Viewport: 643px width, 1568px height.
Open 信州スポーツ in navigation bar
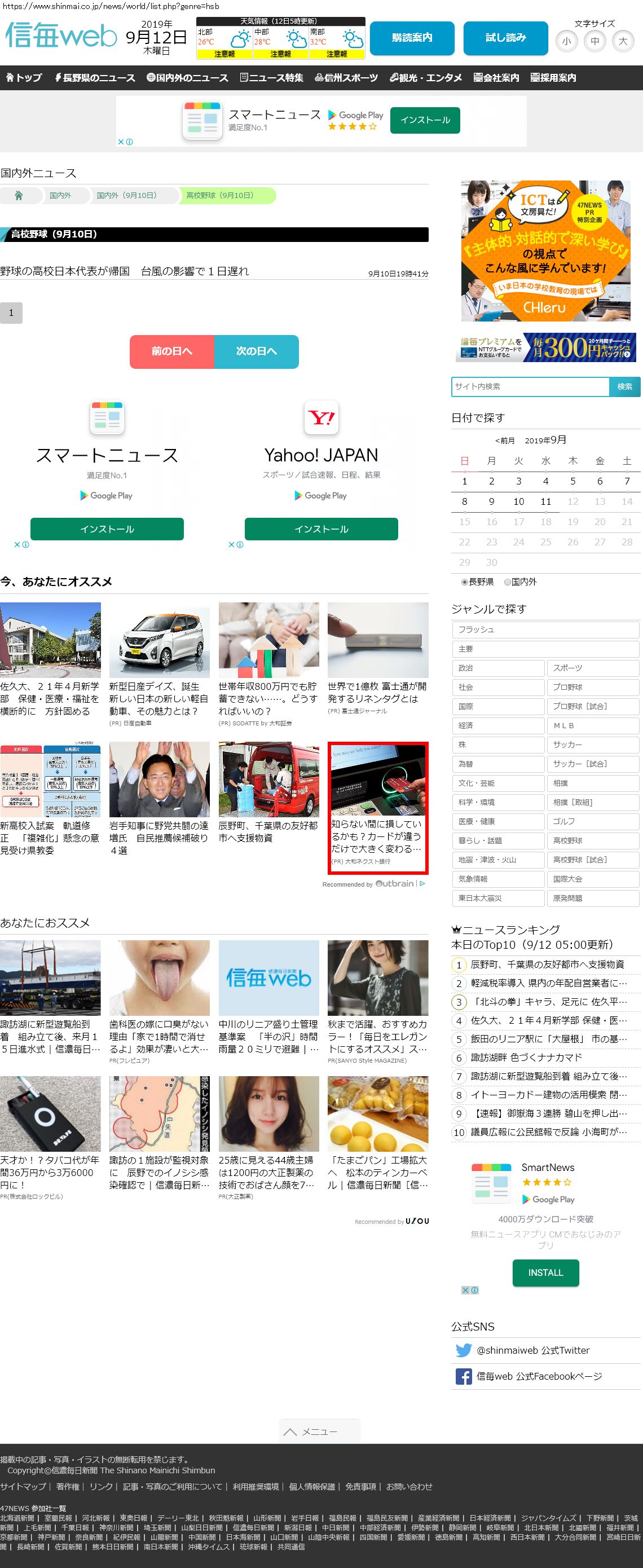tap(346, 78)
